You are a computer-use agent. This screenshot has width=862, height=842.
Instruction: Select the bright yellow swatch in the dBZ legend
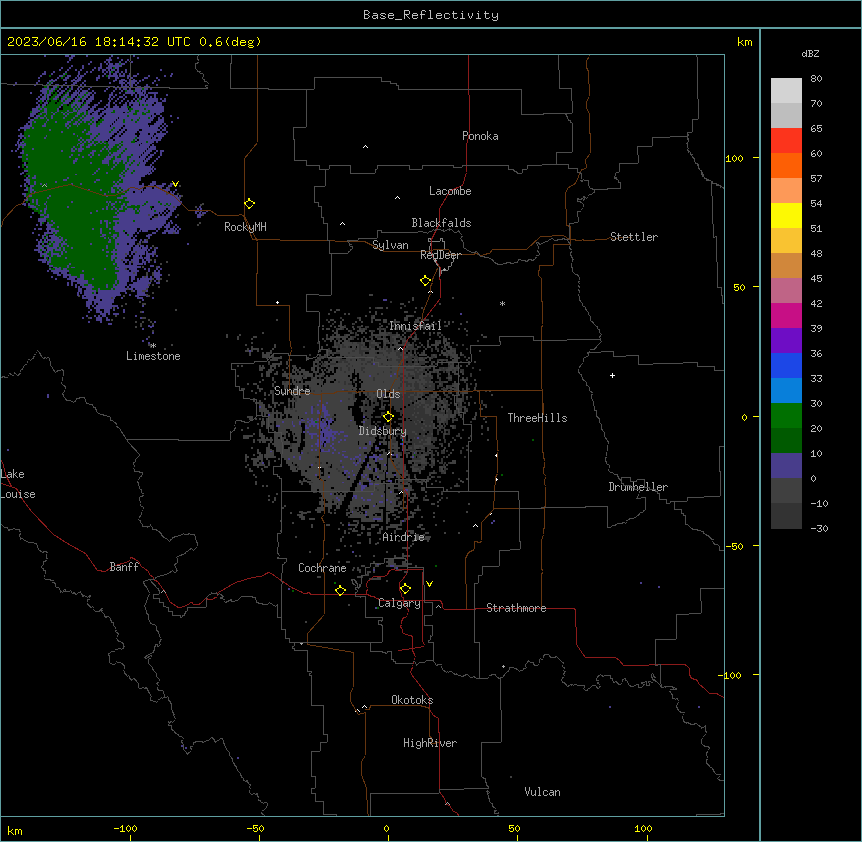click(x=786, y=215)
